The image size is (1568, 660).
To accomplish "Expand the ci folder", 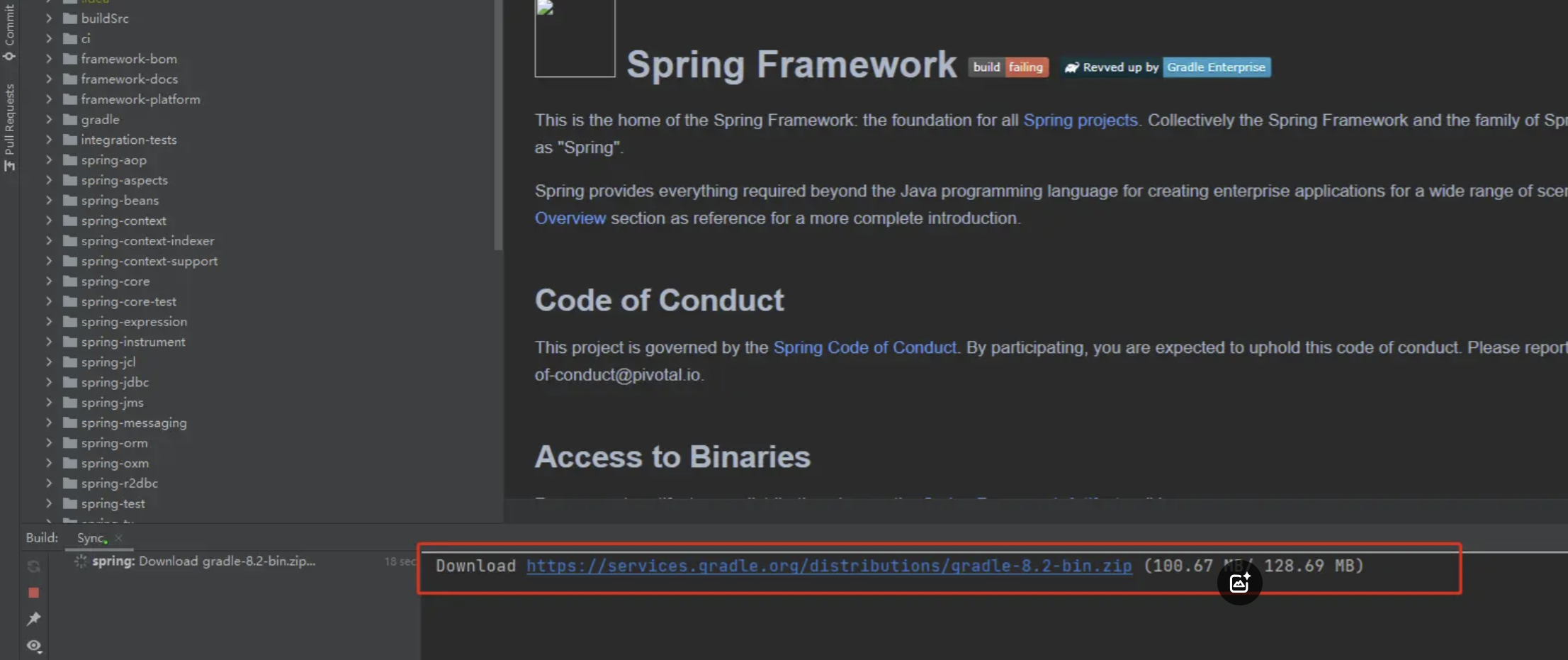I will point(49,38).
